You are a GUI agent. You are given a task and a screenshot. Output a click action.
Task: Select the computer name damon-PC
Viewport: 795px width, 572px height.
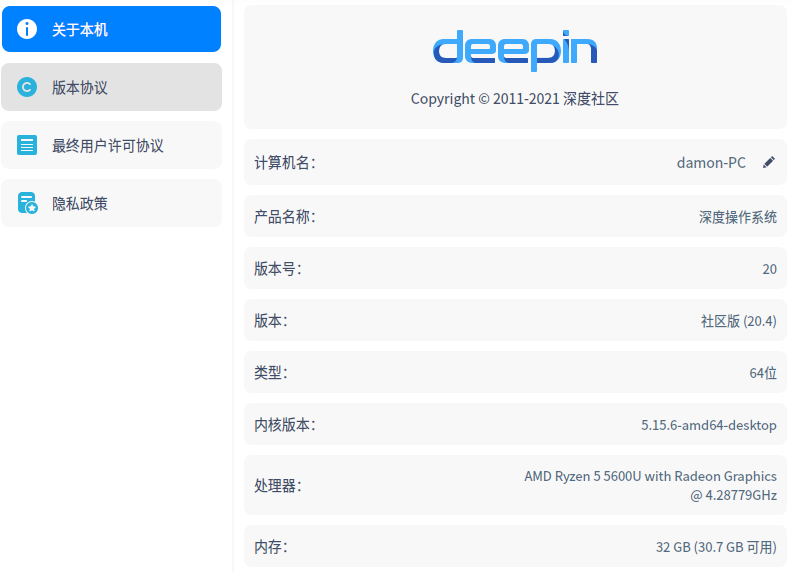[711, 163]
